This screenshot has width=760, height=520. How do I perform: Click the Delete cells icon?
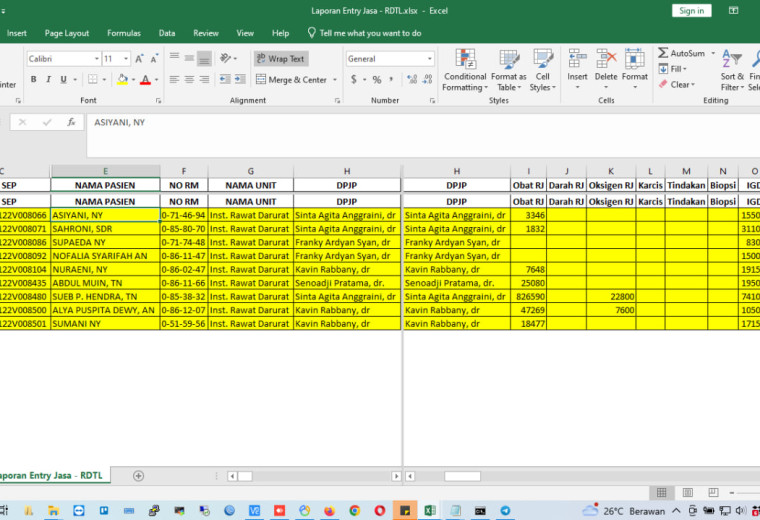point(606,59)
